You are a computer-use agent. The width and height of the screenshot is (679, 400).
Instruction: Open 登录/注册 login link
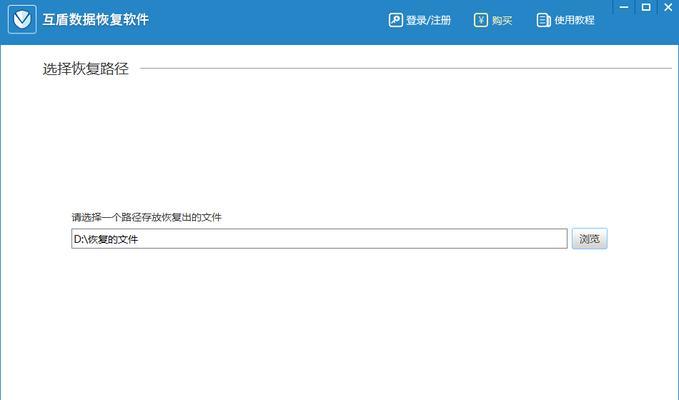click(x=428, y=20)
